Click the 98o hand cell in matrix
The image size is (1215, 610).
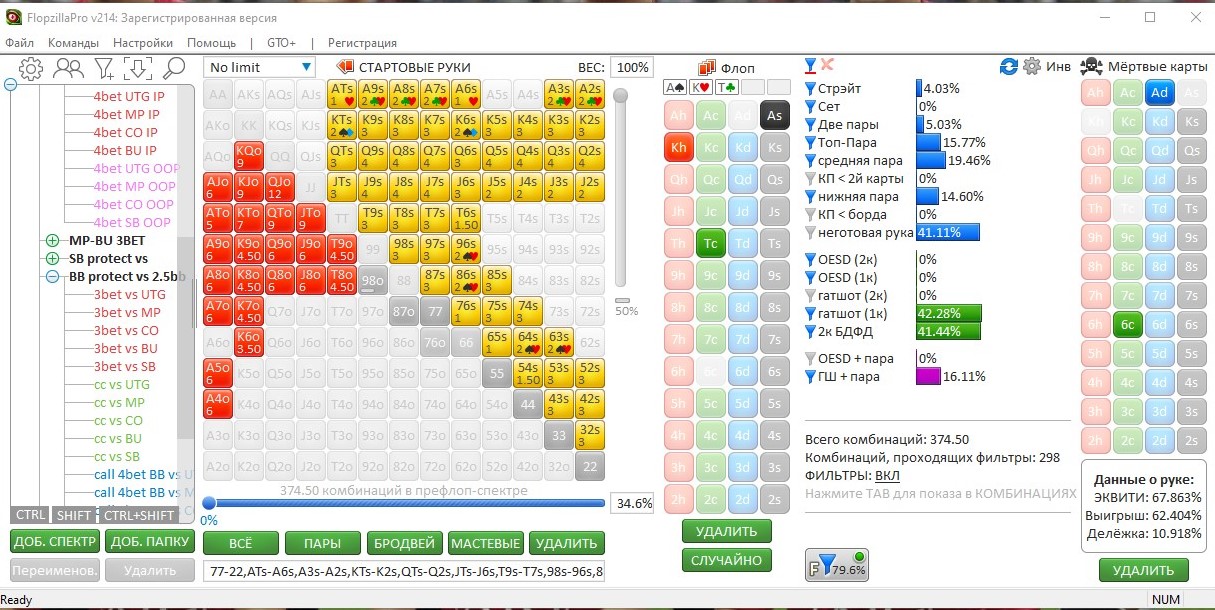(372, 280)
